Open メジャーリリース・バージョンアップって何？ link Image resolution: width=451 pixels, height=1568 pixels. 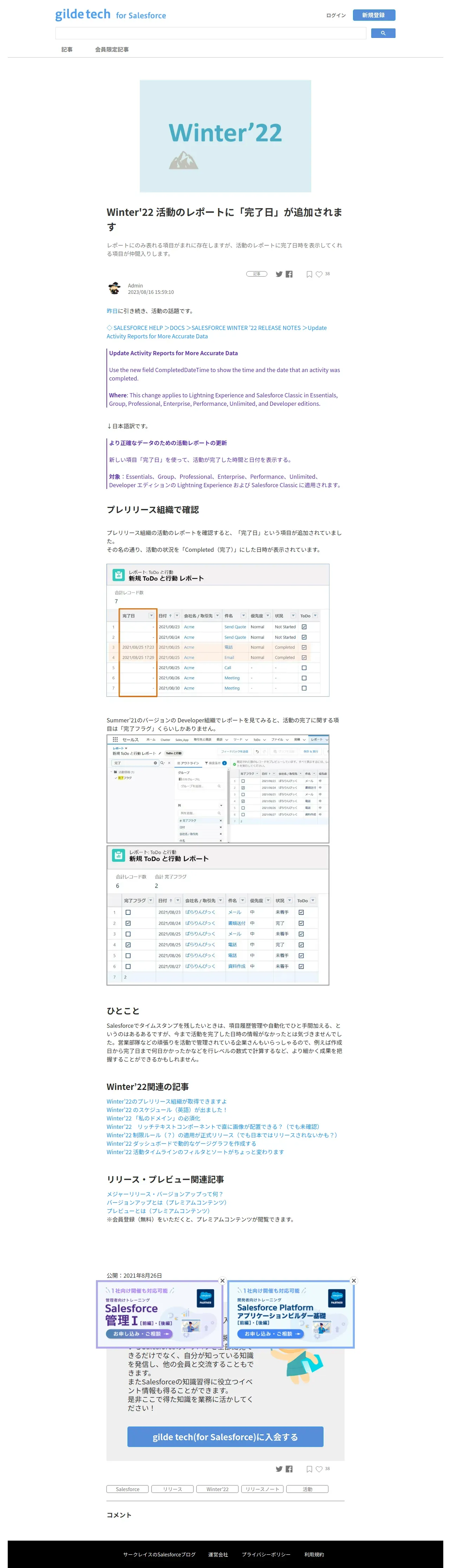(x=164, y=1194)
